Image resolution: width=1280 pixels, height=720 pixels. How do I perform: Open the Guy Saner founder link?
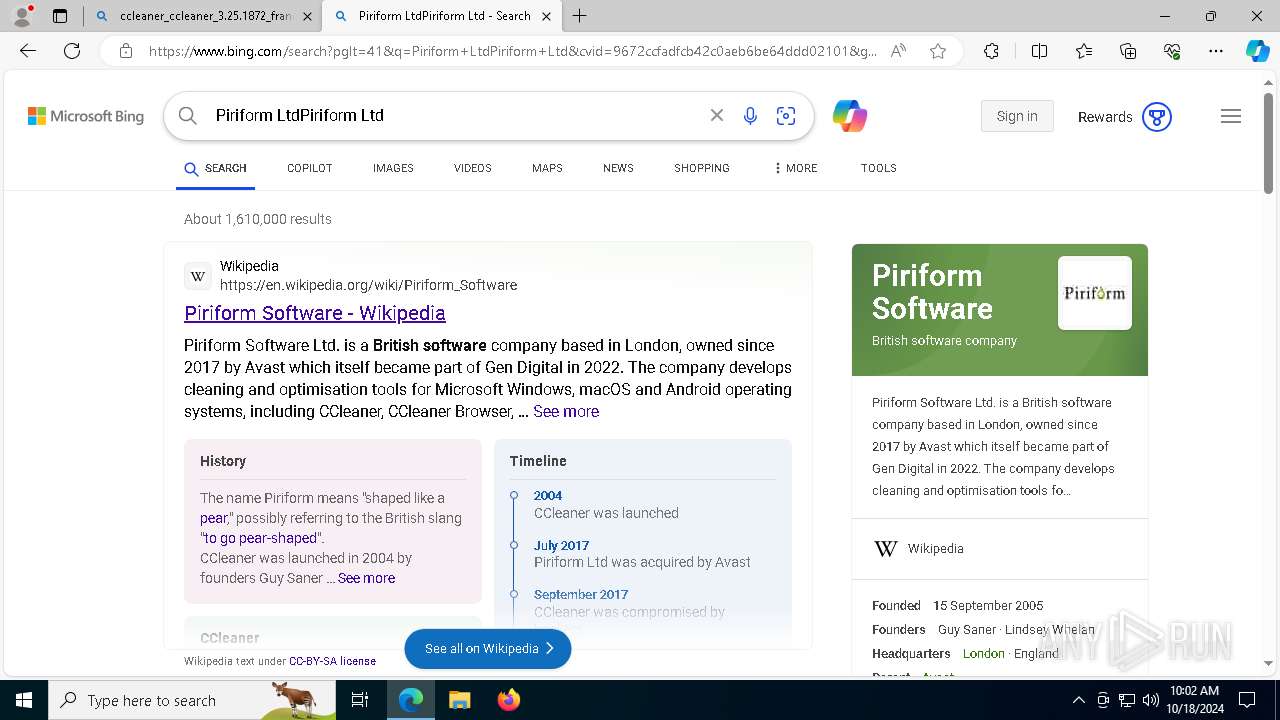tap(967, 629)
